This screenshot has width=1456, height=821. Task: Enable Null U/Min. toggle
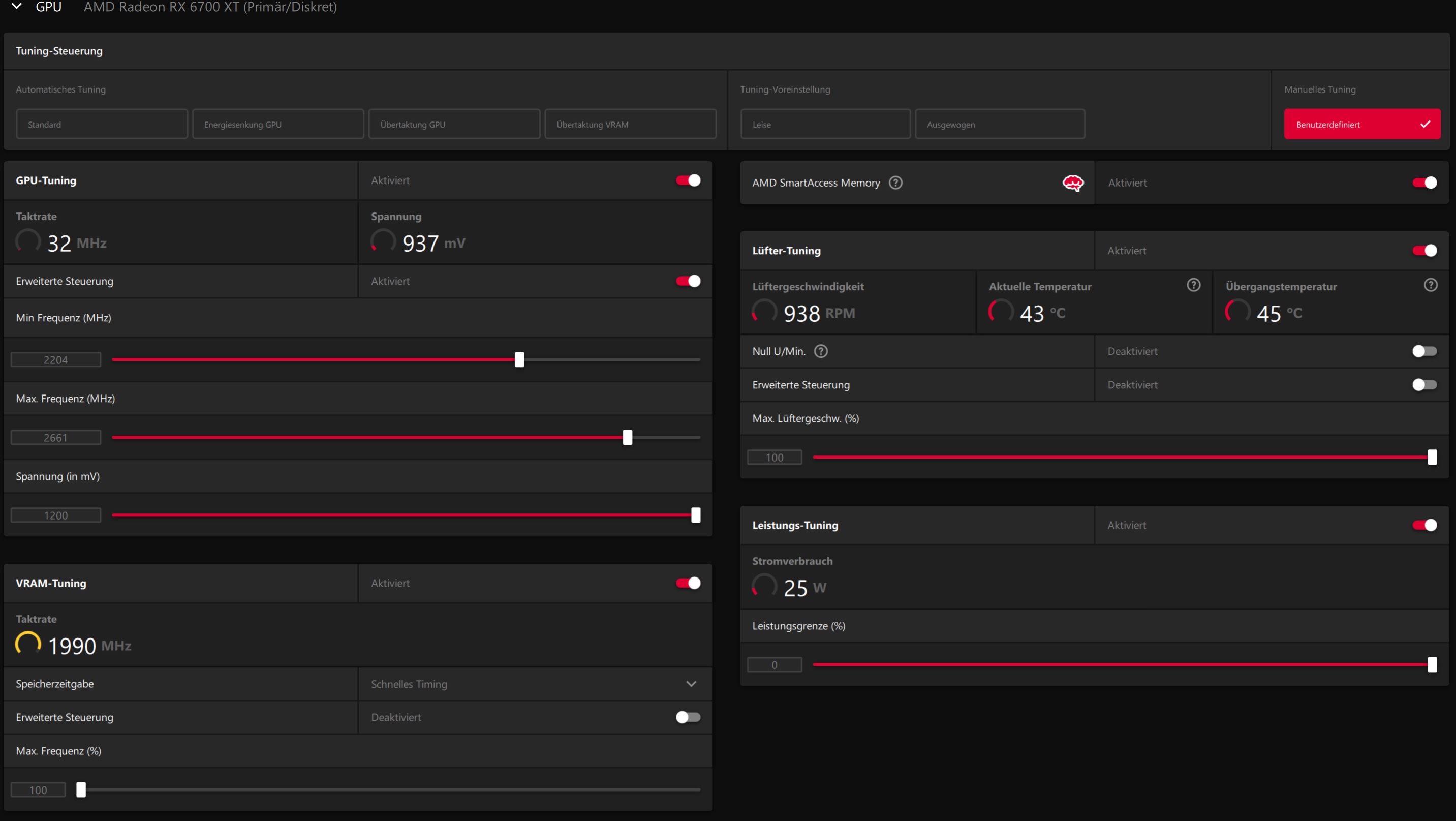pyautogui.click(x=1424, y=351)
